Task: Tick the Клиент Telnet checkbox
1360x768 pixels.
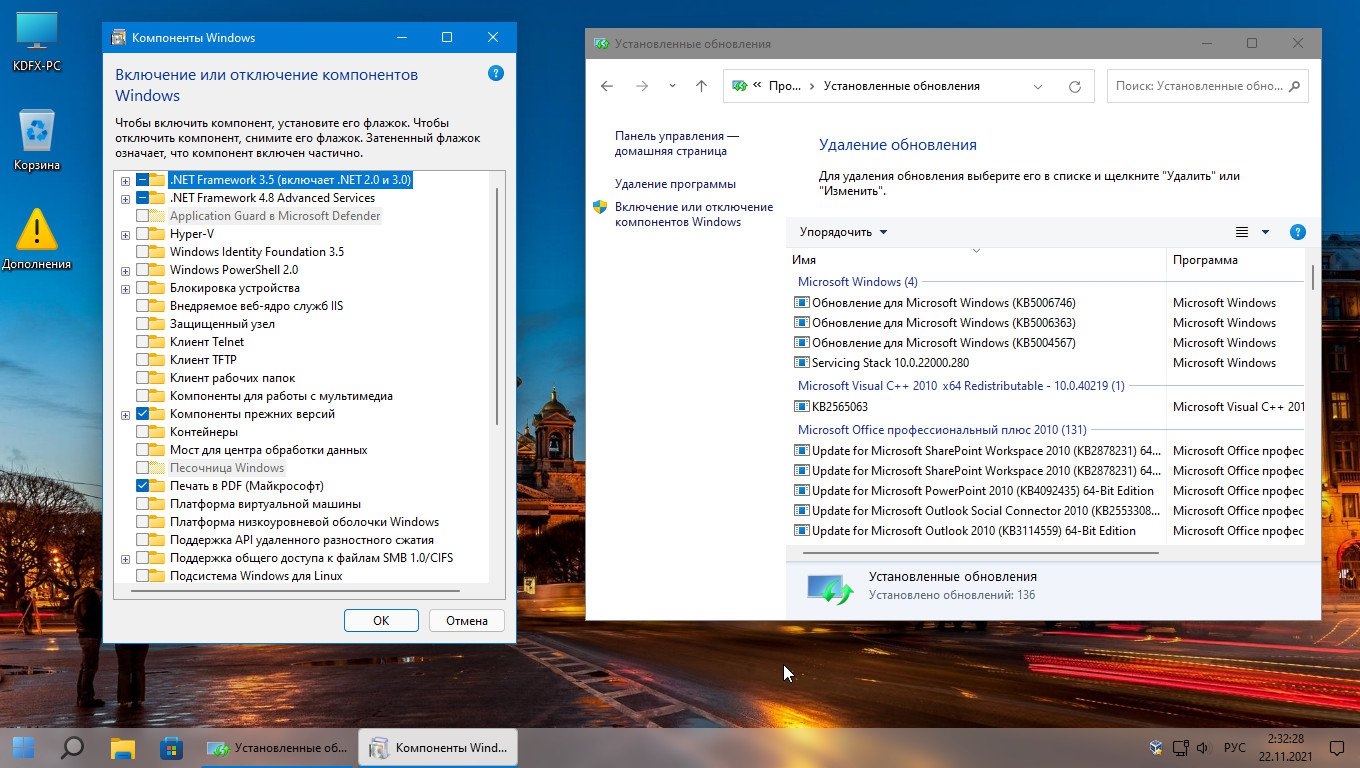Action: tap(143, 342)
